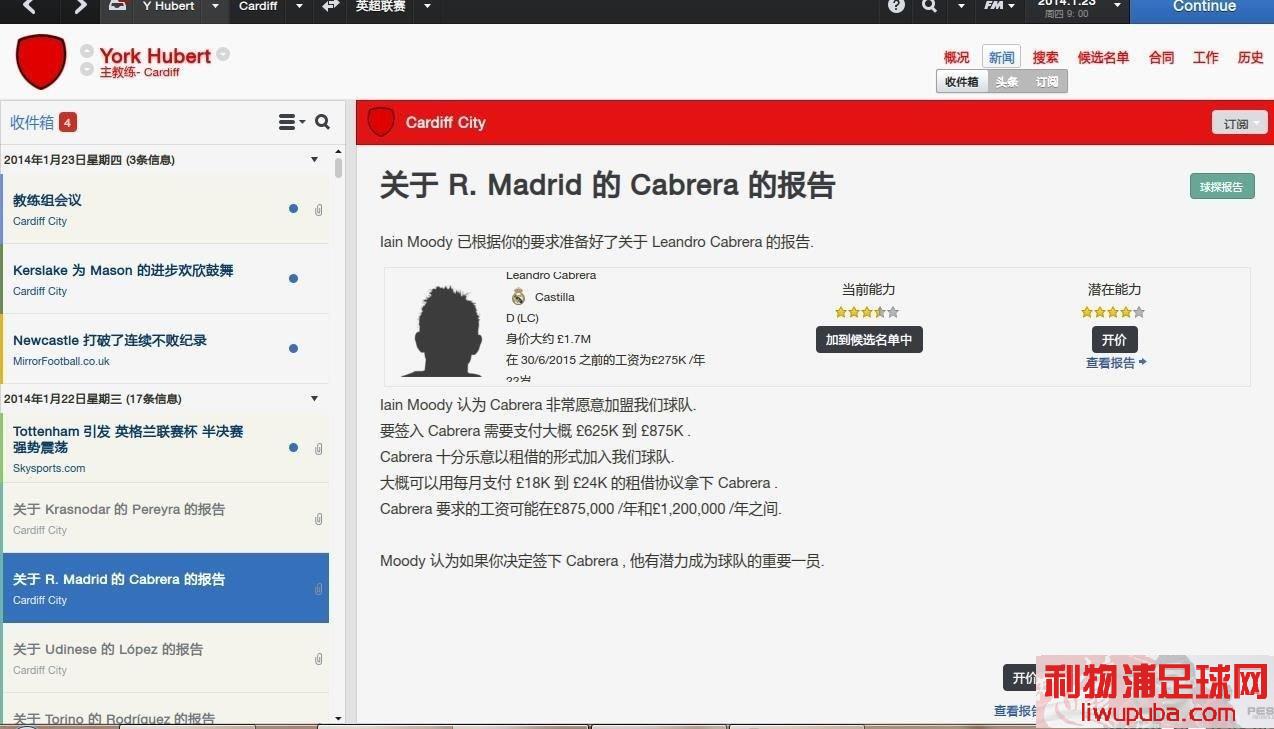
Task: Switch to the 概况 tab
Action: tap(957, 57)
